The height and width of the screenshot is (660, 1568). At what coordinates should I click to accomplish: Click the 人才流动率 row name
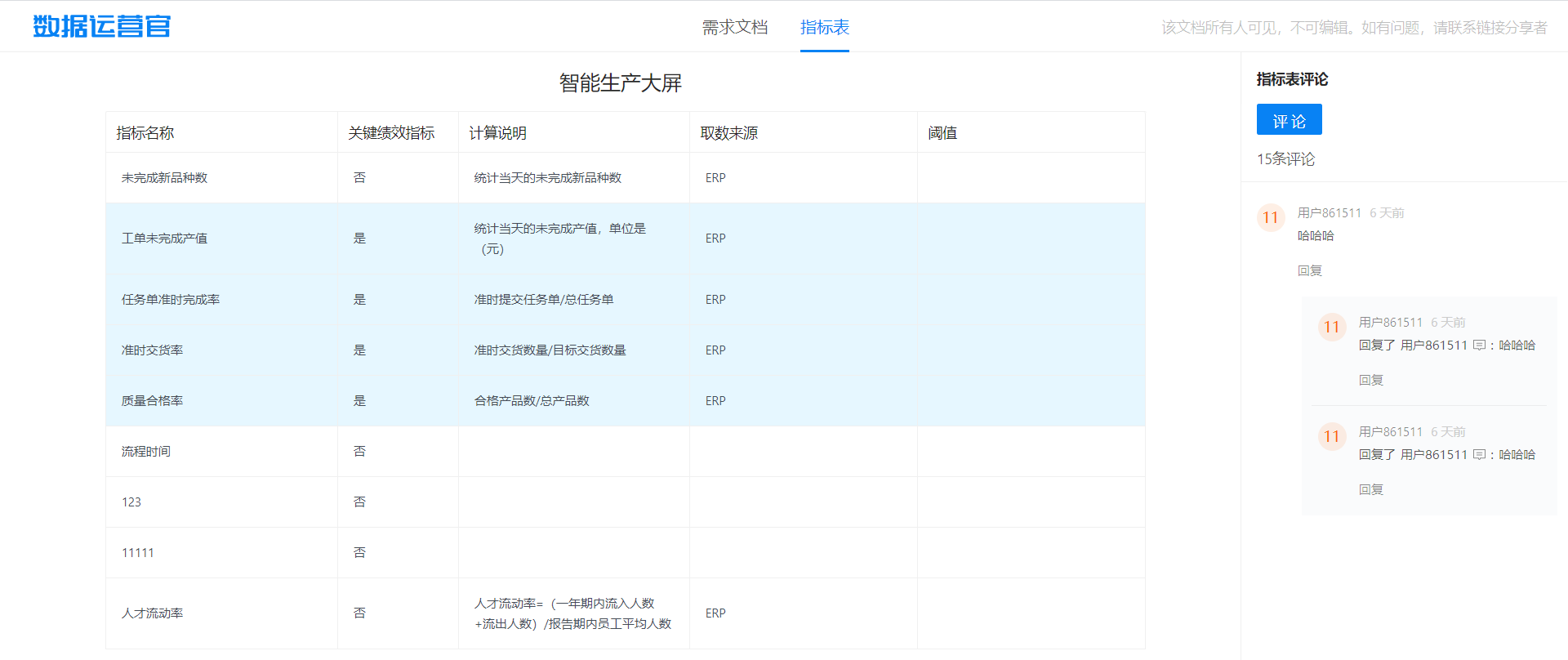[x=152, y=613]
